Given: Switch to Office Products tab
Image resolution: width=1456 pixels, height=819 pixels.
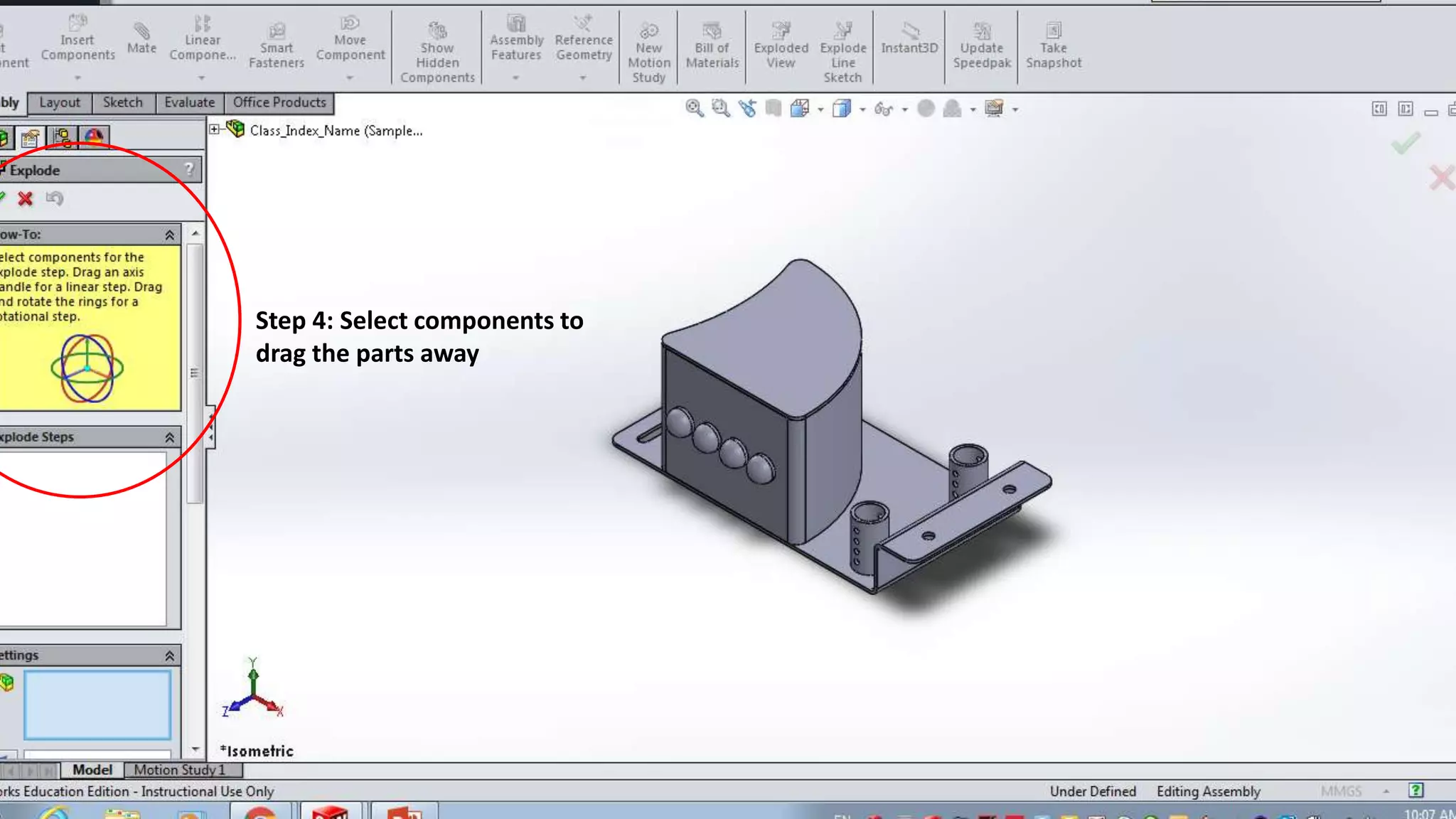Looking at the screenshot, I should click(279, 102).
